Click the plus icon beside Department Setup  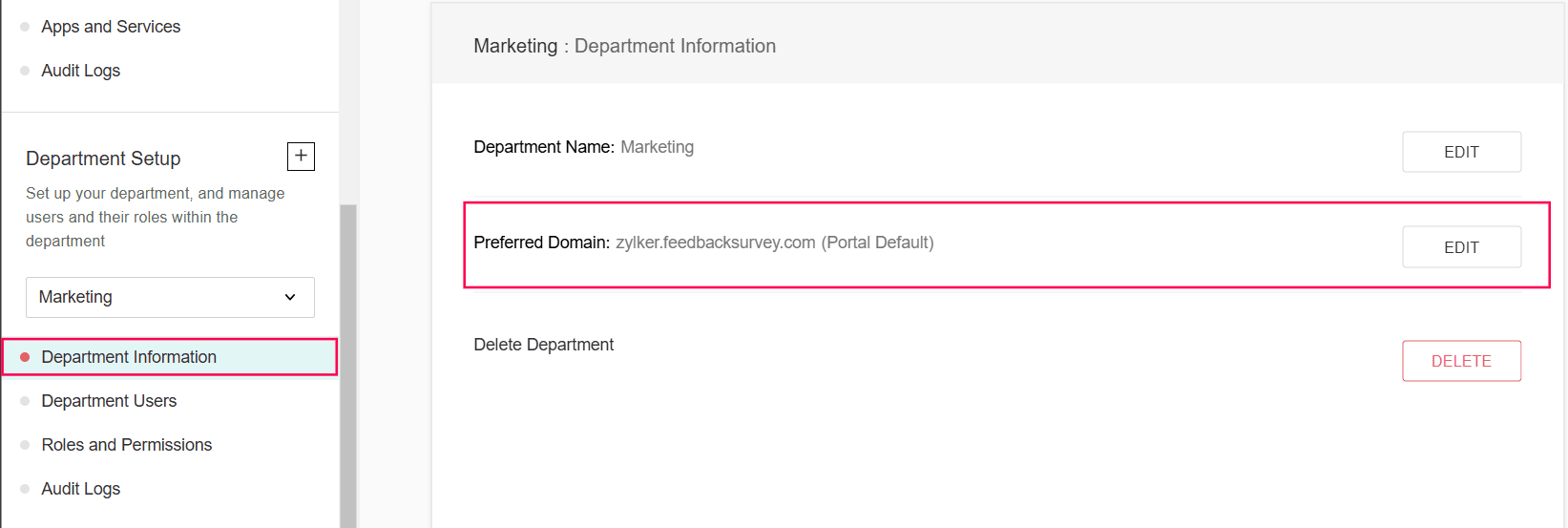301,156
